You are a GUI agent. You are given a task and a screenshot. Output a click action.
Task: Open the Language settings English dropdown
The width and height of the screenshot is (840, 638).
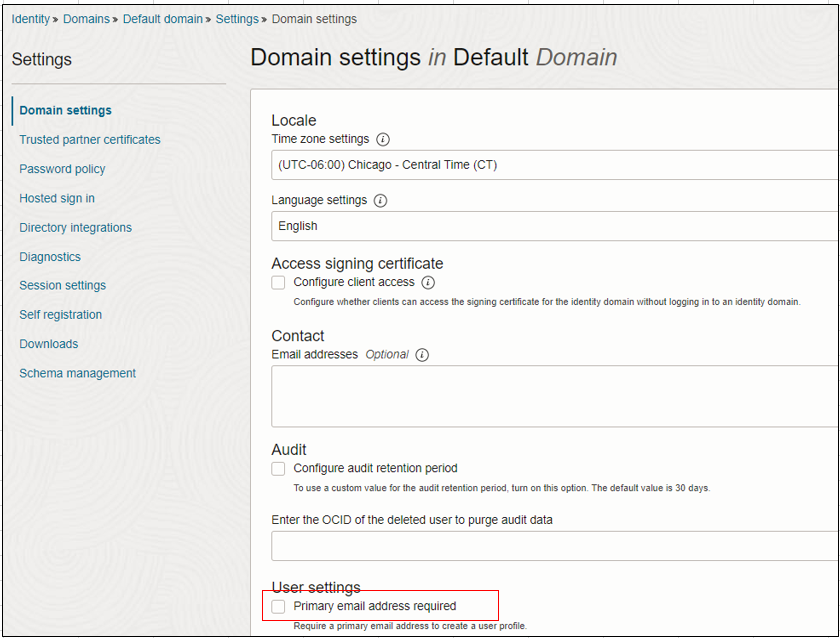click(x=555, y=226)
